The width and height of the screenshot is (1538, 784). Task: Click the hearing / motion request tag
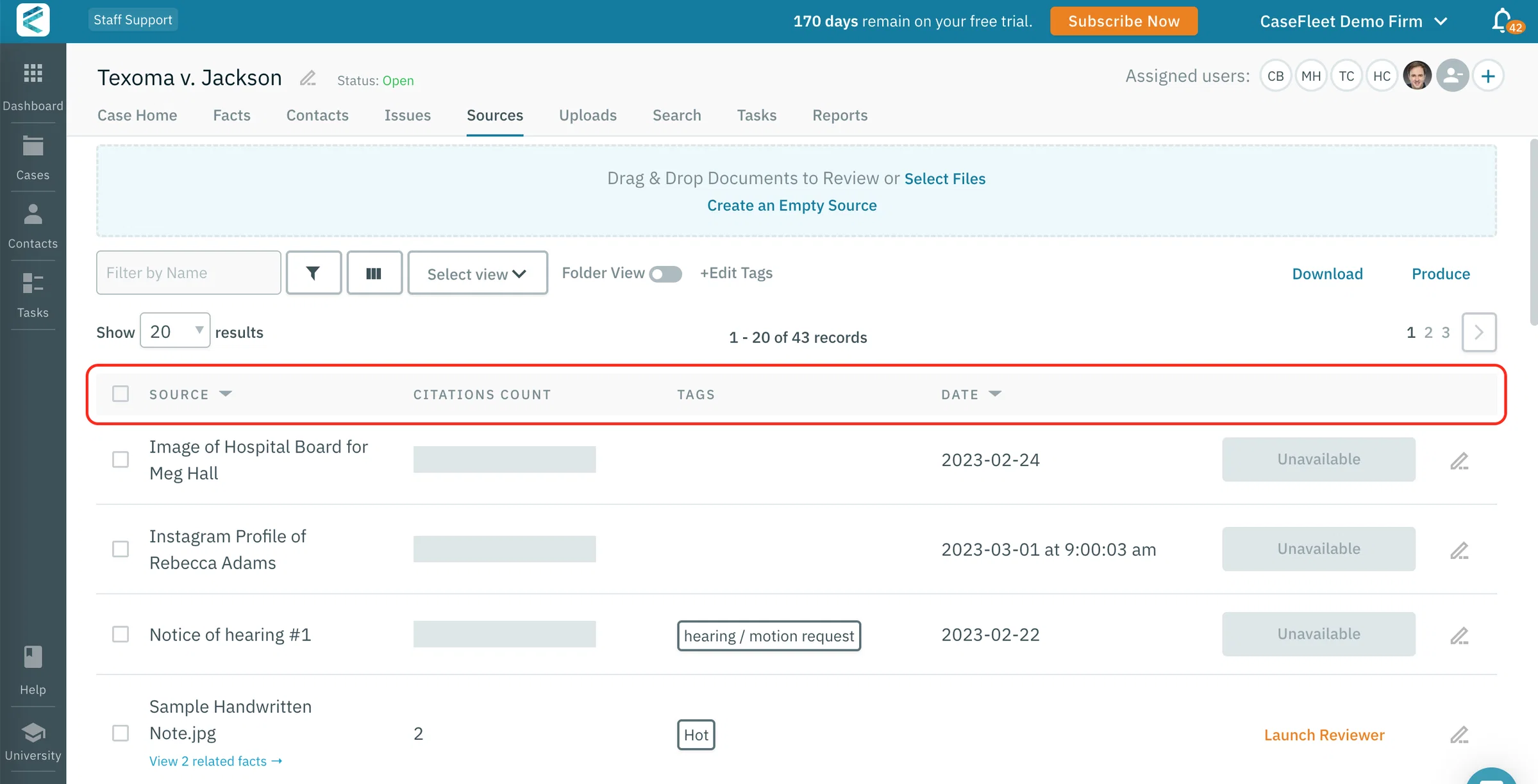click(769, 636)
